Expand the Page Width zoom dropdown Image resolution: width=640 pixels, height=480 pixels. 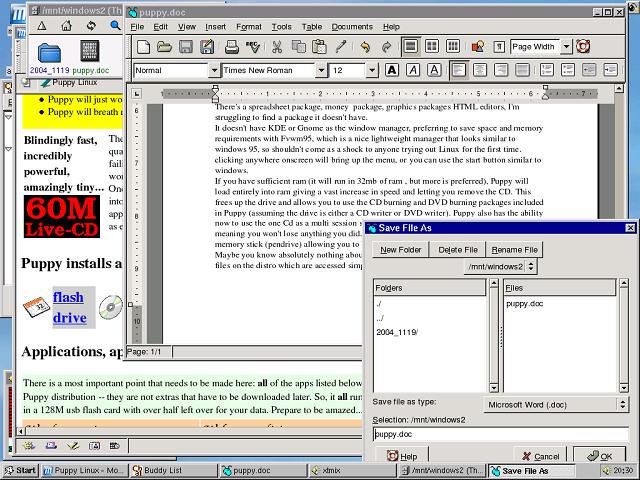[566, 47]
